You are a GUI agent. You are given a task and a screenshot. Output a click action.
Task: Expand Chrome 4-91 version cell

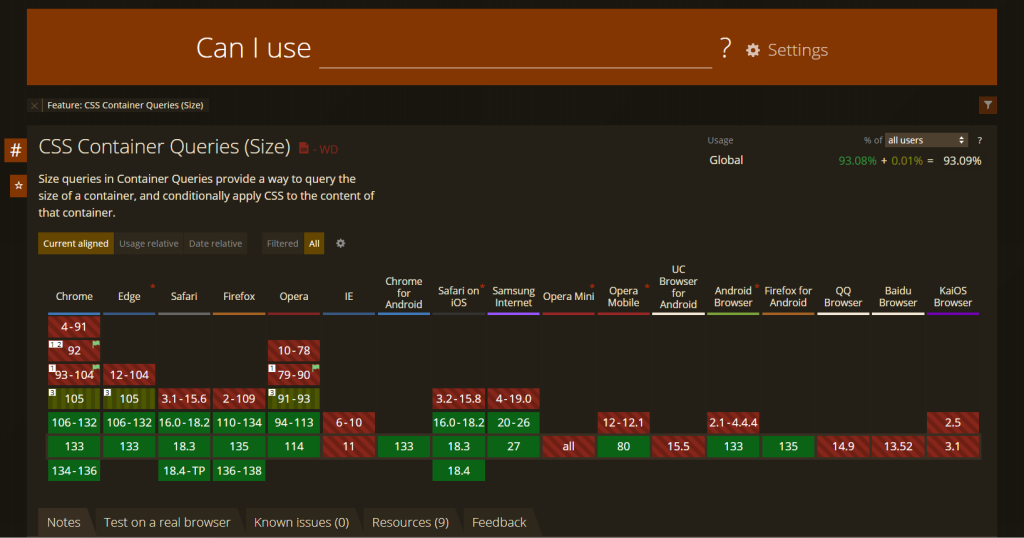point(74,326)
